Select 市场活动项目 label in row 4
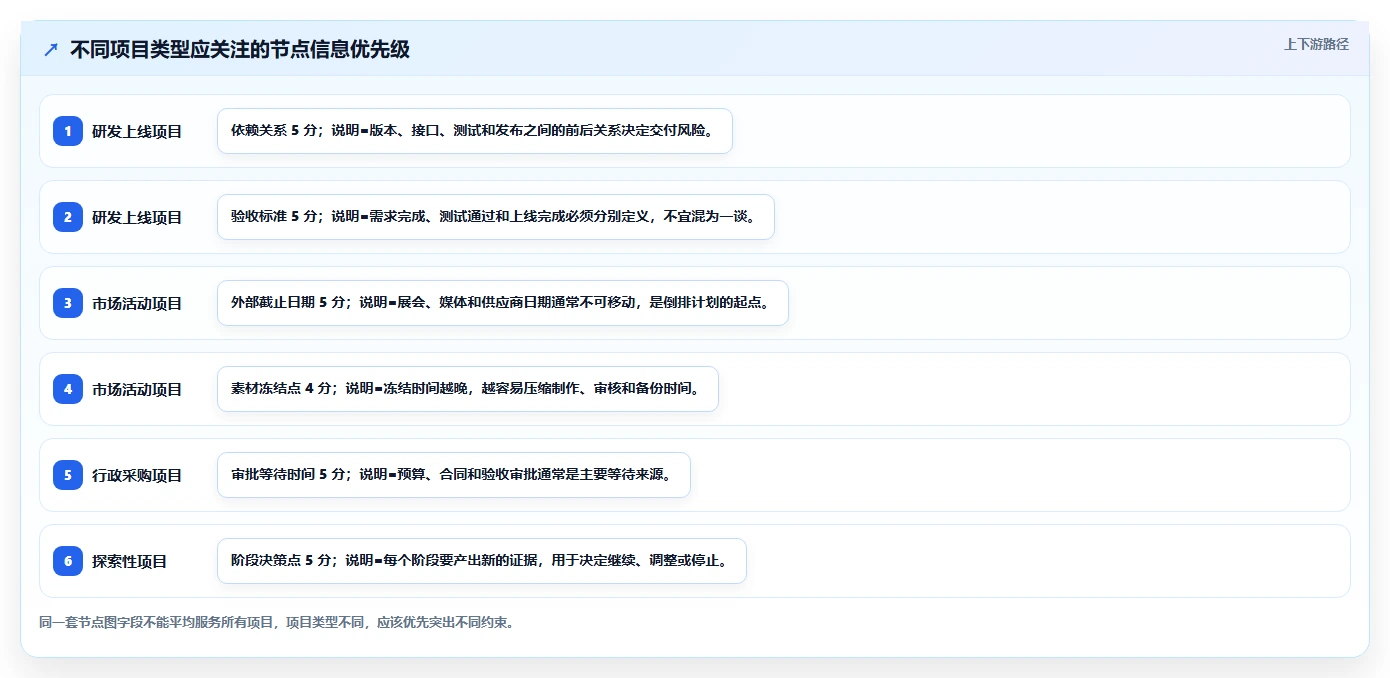The height and width of the screenshot is (678, 1390). click(x=137, y=389)
